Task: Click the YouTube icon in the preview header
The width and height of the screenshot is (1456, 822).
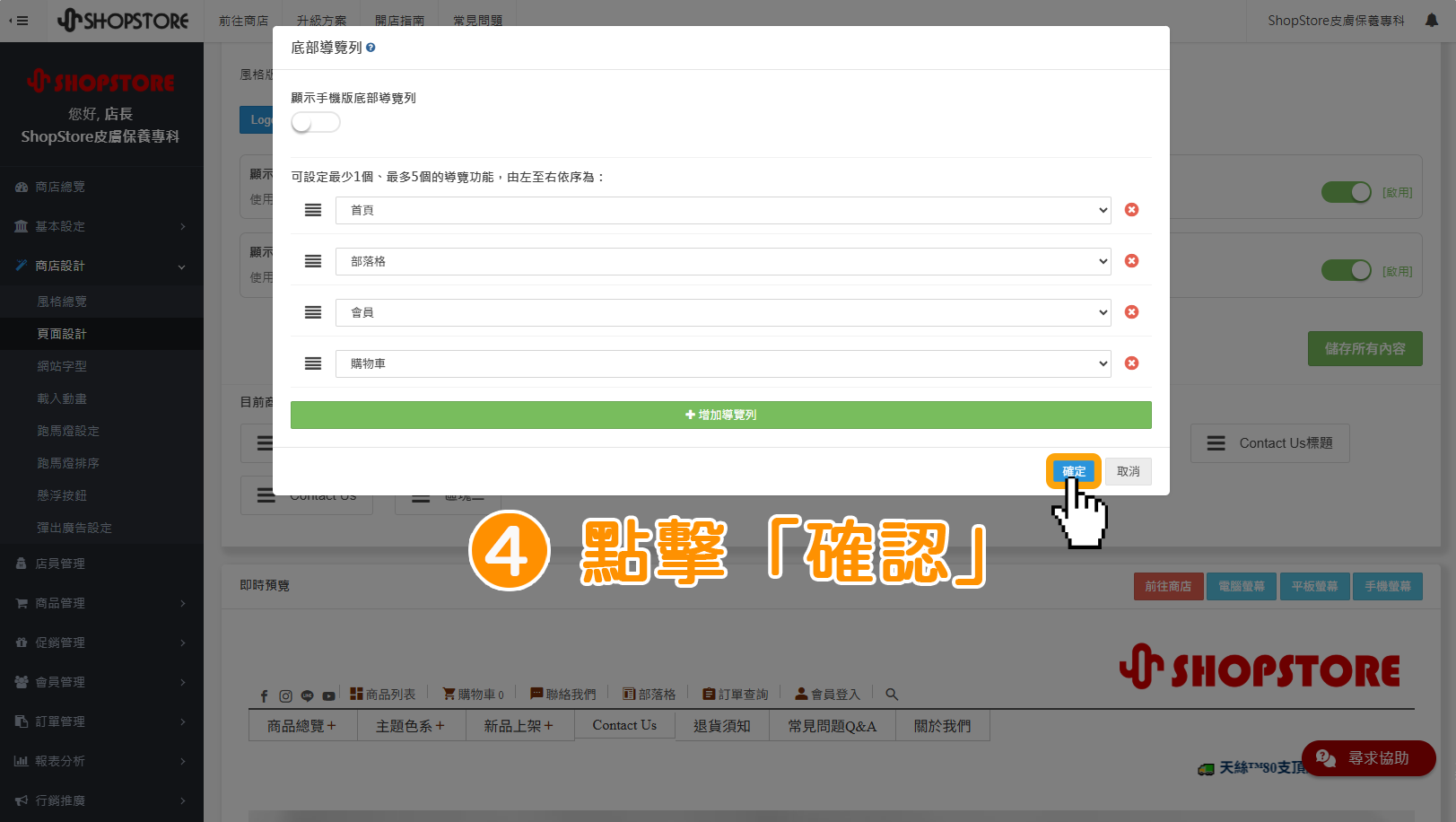Action: click(x=329, y=695)
